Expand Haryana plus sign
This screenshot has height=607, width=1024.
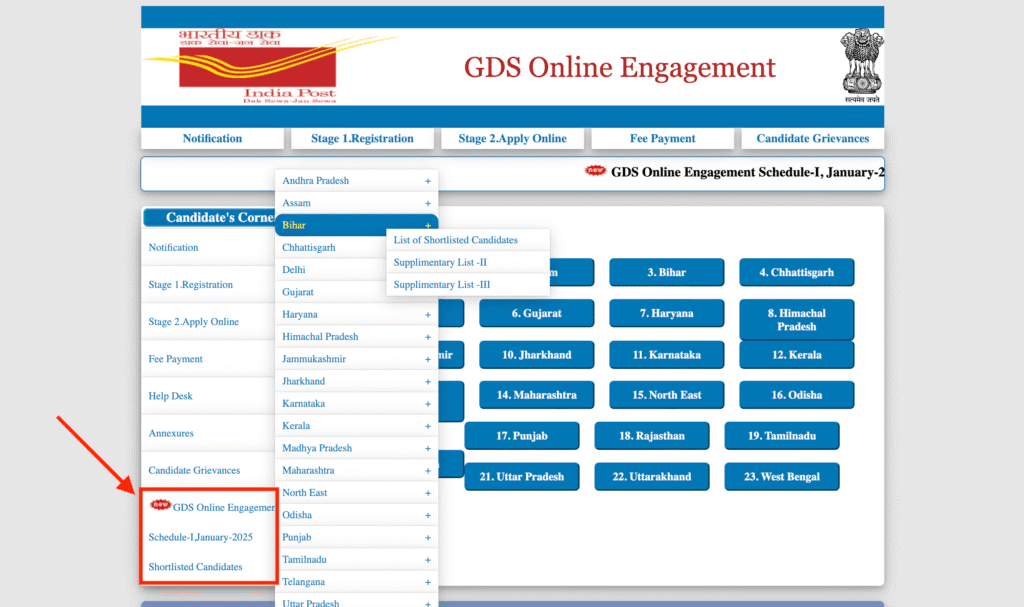pos(428,315)
